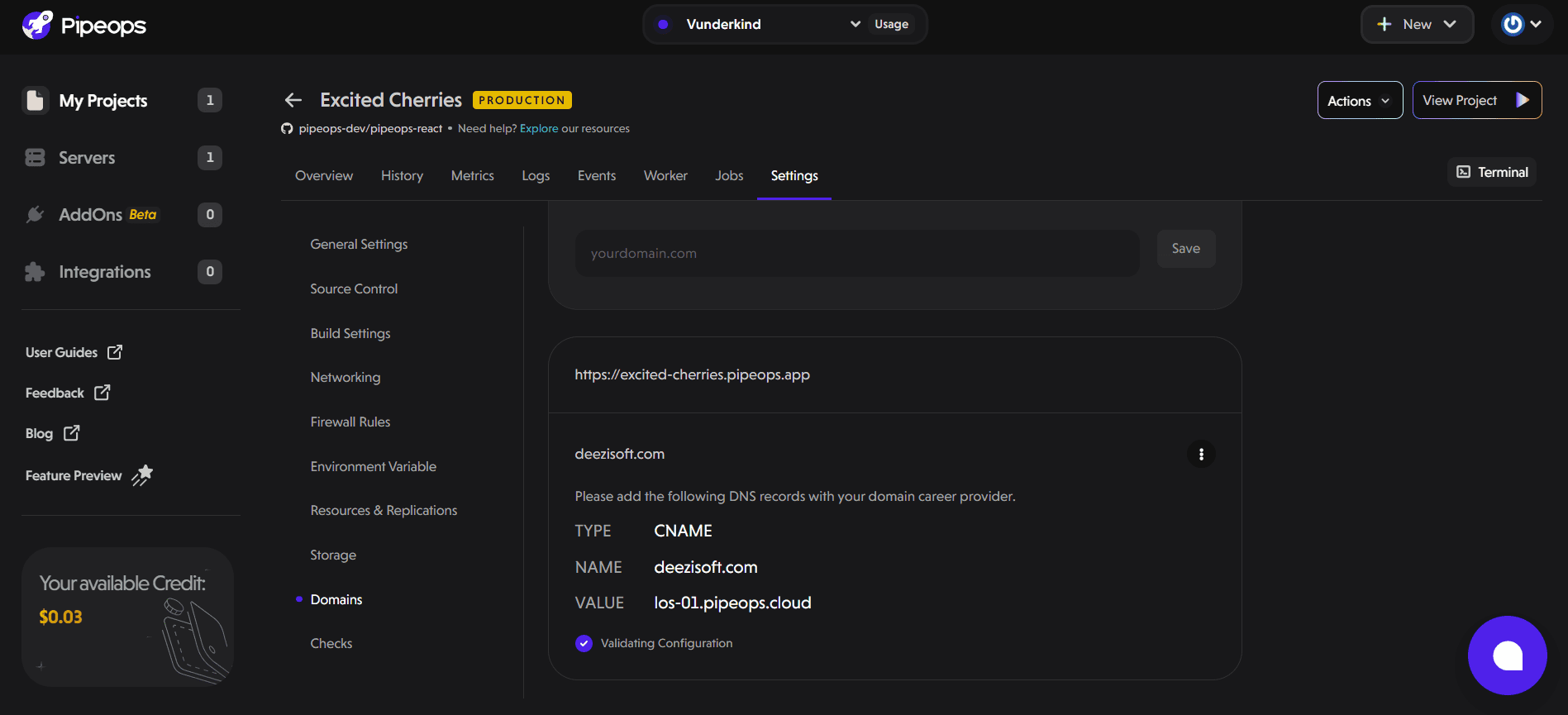Click the Validating Configuration check icon
Screen dimensions: 1568x715
(x=584, y=643)
